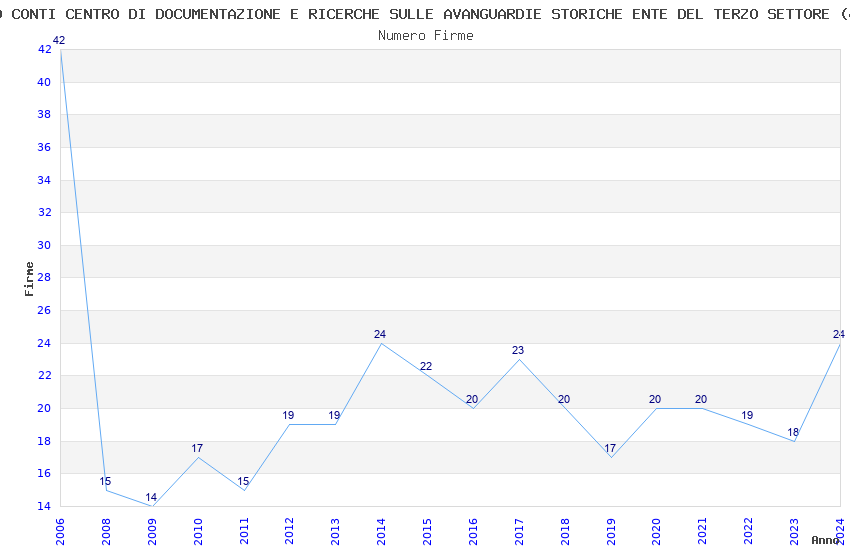The width and height of the screenshot is (850, 550).
Task: Click the y-axis tick label 30
Action: pos(44,245)
